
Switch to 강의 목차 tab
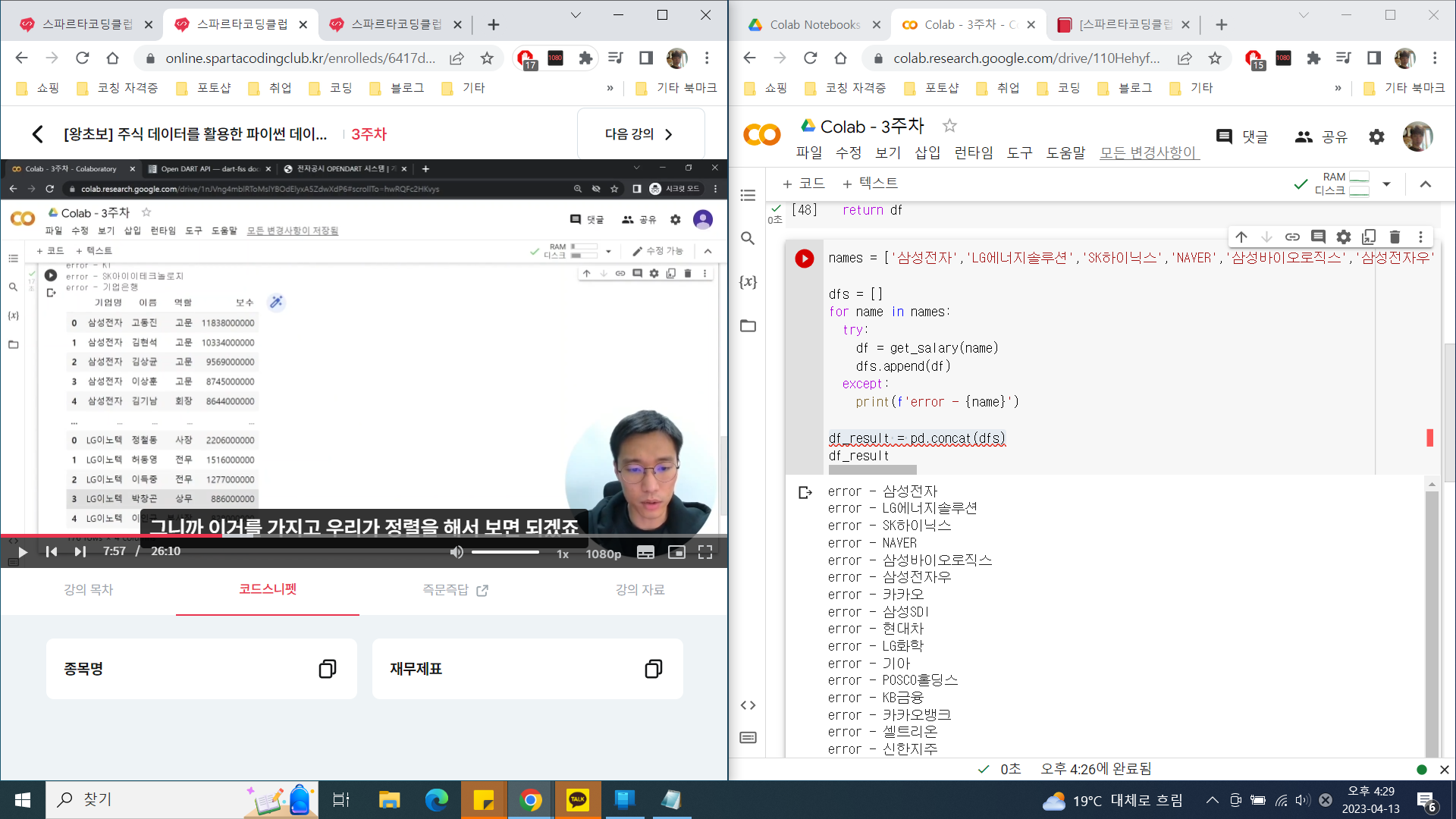tap(88, 590)
